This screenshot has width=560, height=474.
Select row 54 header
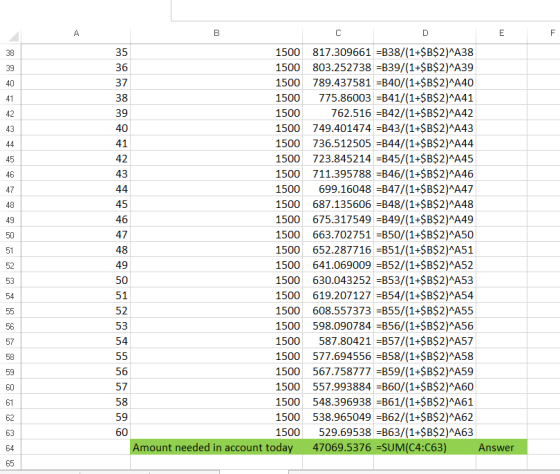point(10,296)
